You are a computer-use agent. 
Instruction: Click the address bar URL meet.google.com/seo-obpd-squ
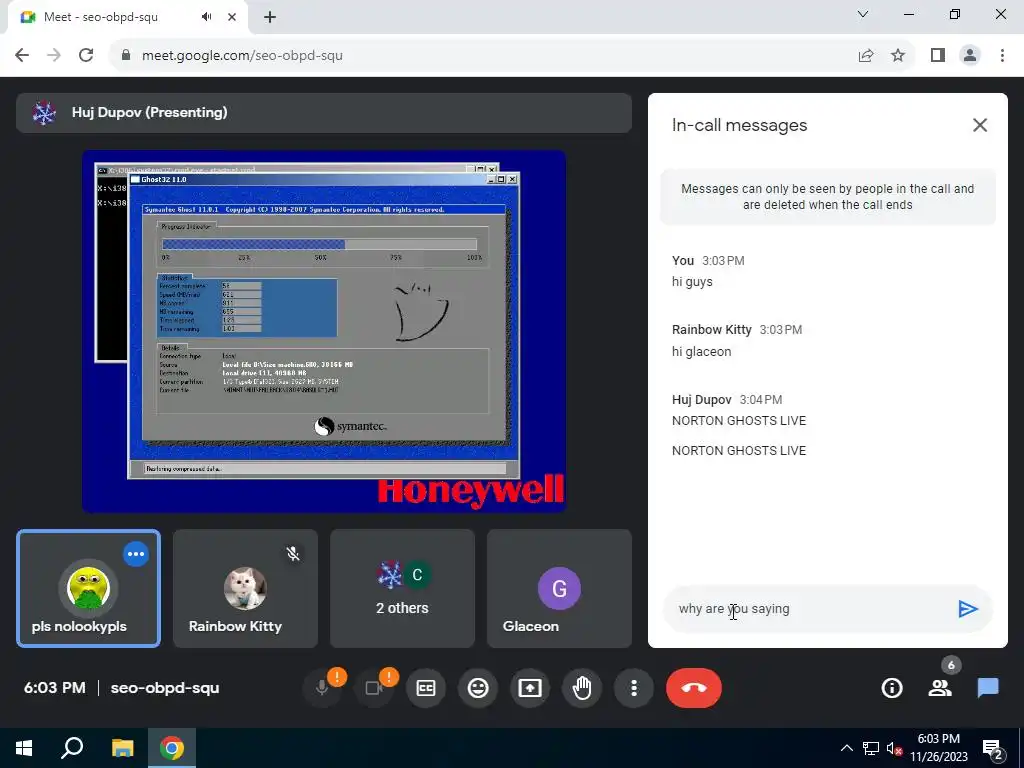(242, 56)
